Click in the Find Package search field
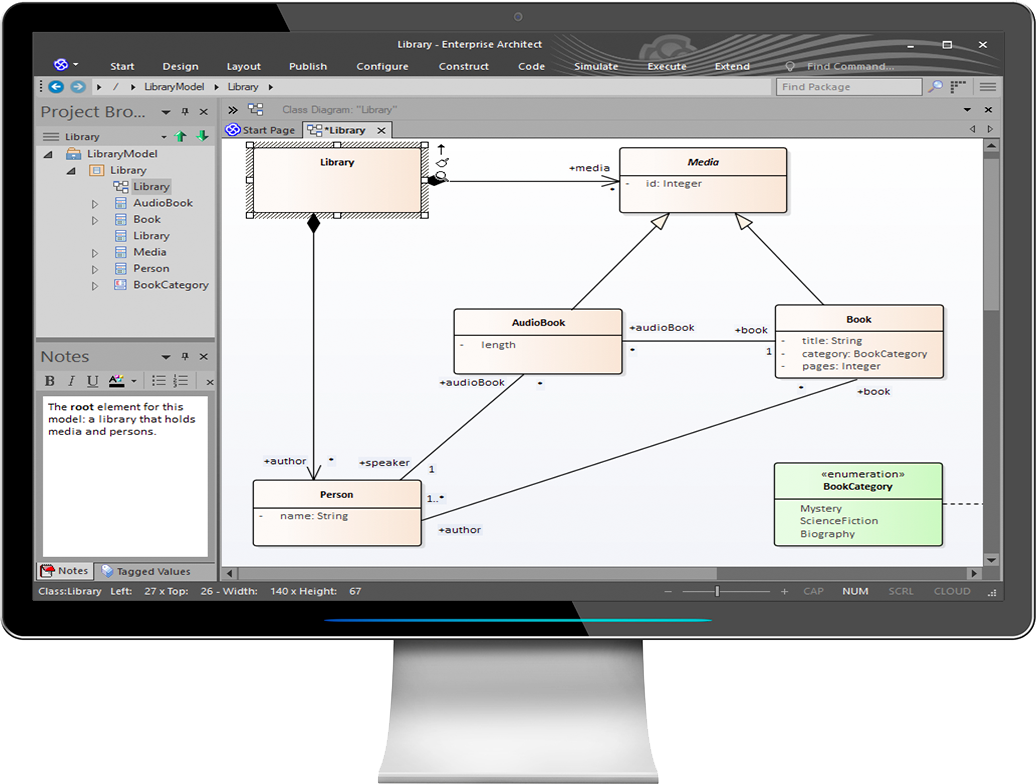The image size is (1036, 784). (x=848, y=87)
